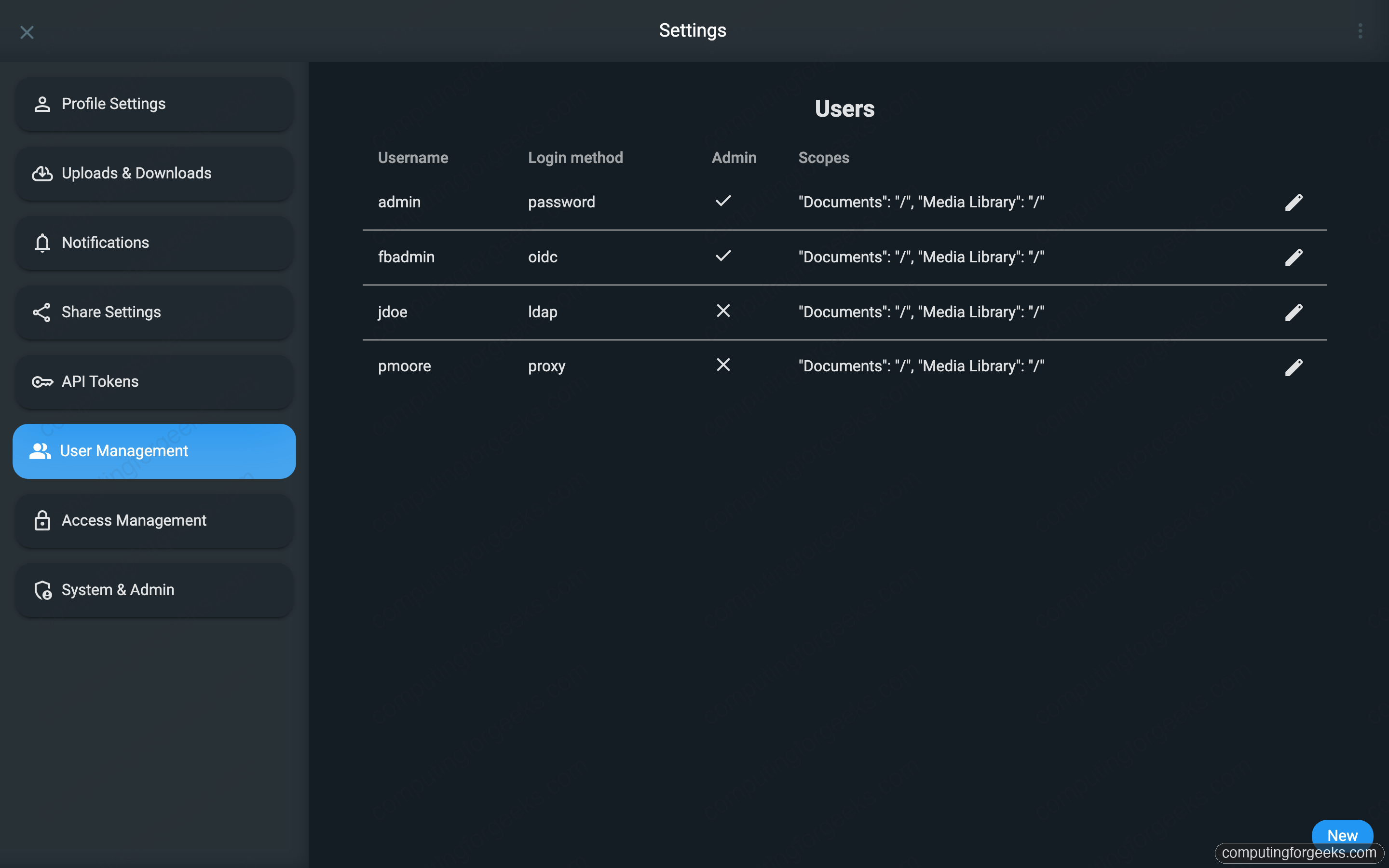Image resolution: width=1389 pixels, height=868 pixels.
Task: Click the Profile Settings person icon
Action: (42, 104)
